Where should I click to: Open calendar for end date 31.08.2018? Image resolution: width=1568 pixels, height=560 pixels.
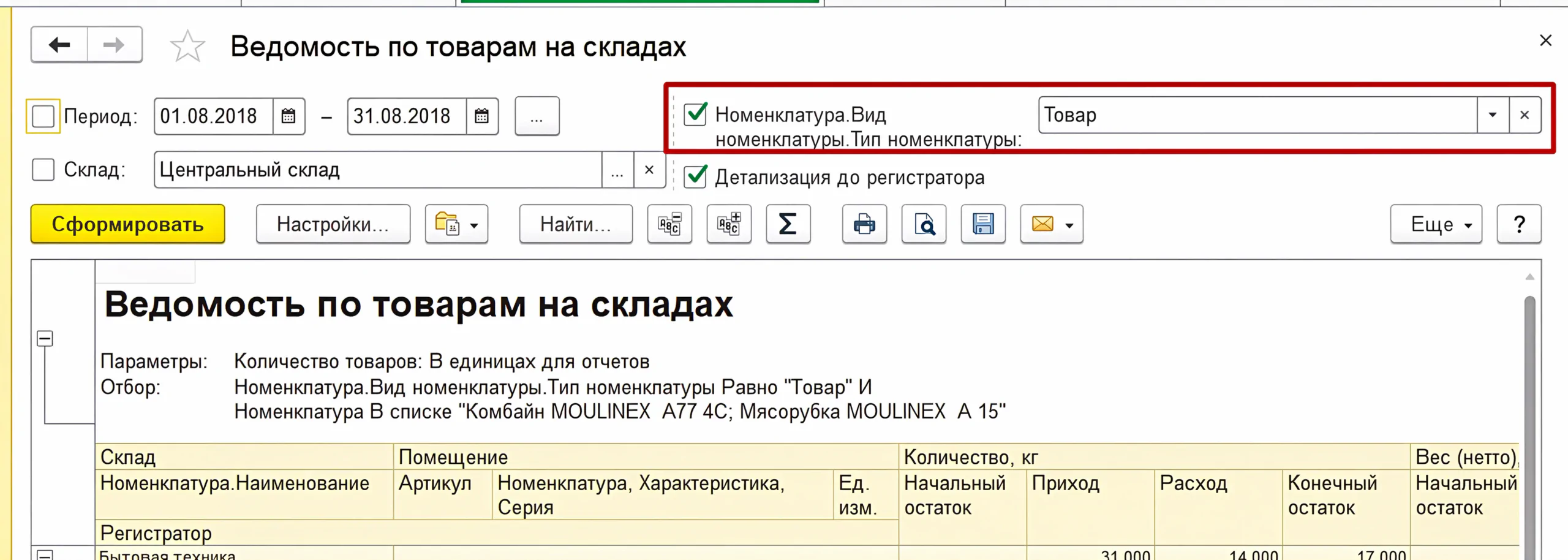pos(482,116)
